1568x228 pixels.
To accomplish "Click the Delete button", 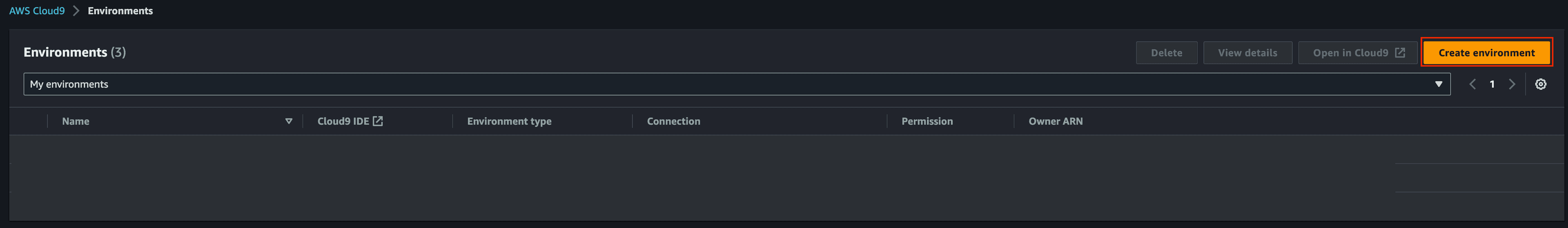I will point(1166,53).
